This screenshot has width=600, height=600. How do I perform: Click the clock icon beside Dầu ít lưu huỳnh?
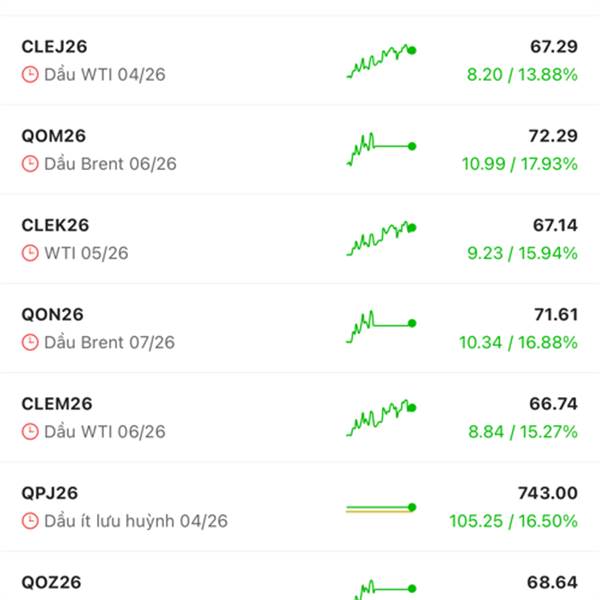(x=30, y=521)
